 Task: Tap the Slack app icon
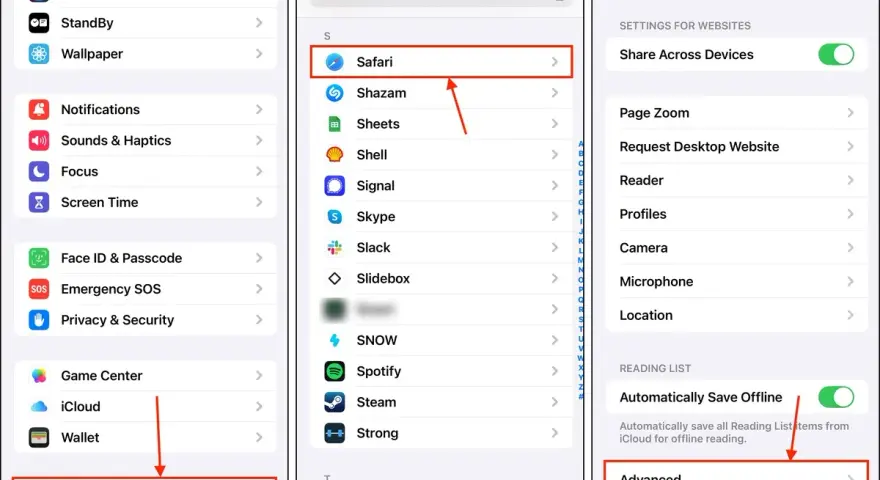[x=334, y=248]
